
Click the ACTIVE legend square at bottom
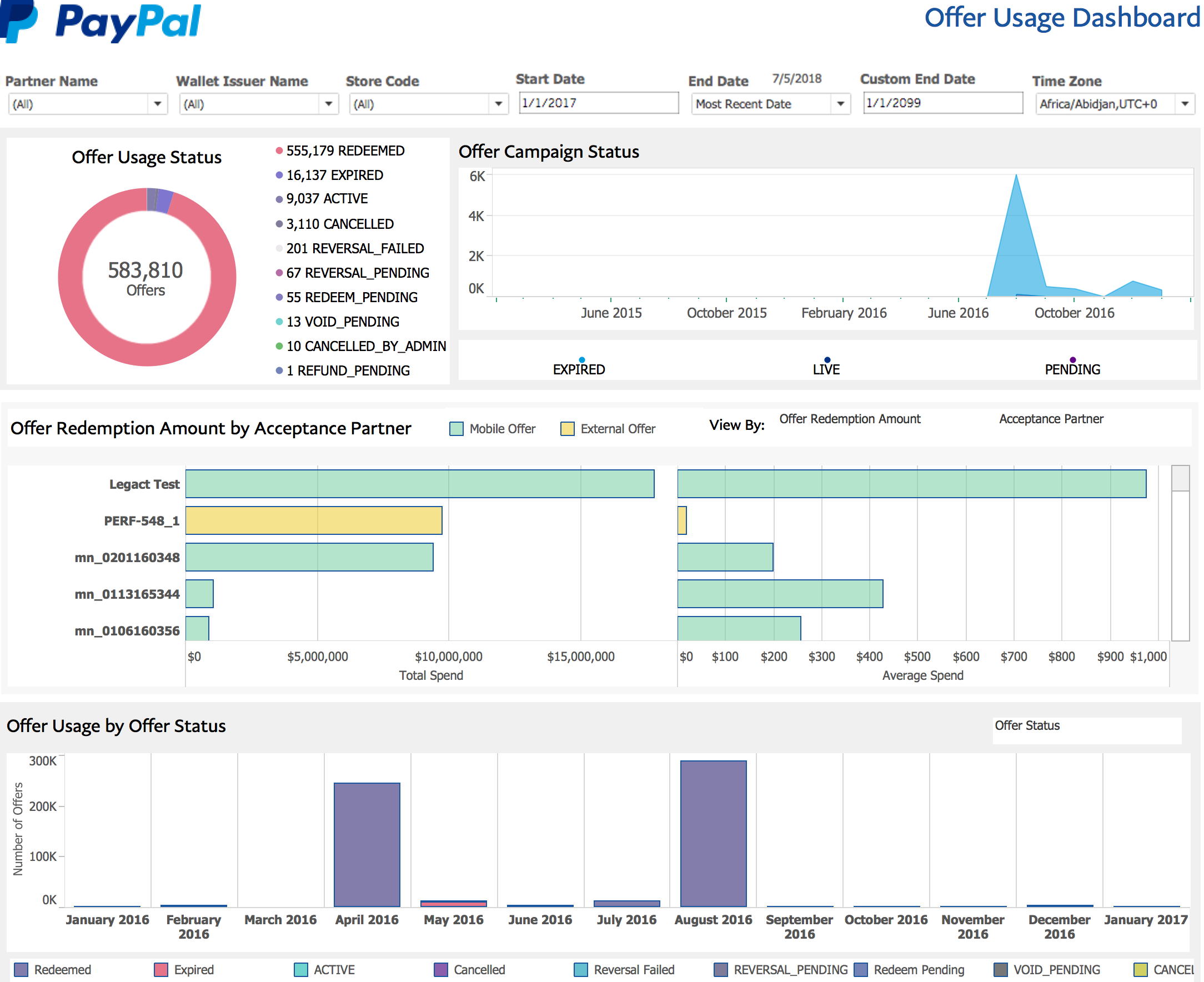click(x=301, y=970)
